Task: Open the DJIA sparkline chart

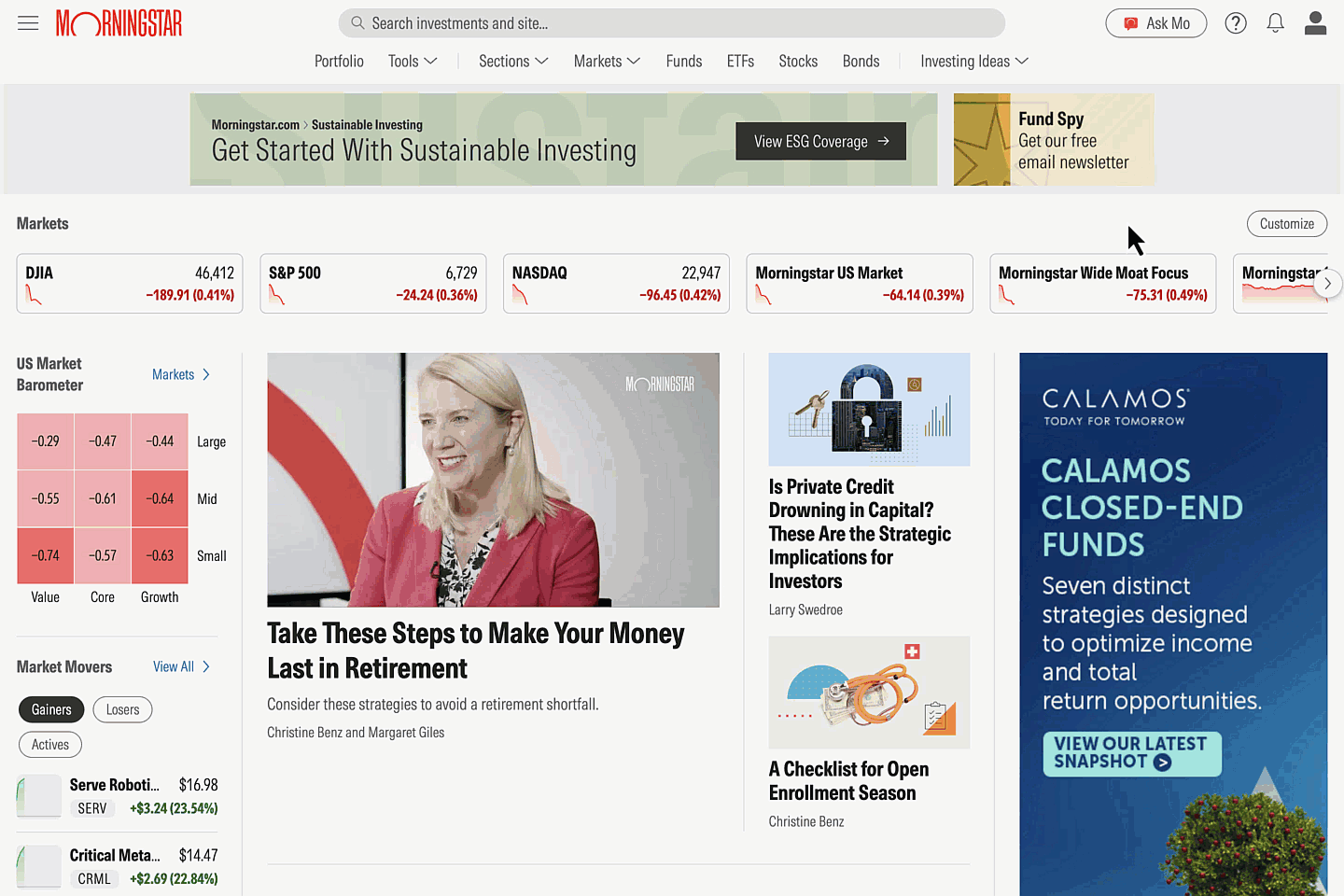Action: (x=35, y=296)
